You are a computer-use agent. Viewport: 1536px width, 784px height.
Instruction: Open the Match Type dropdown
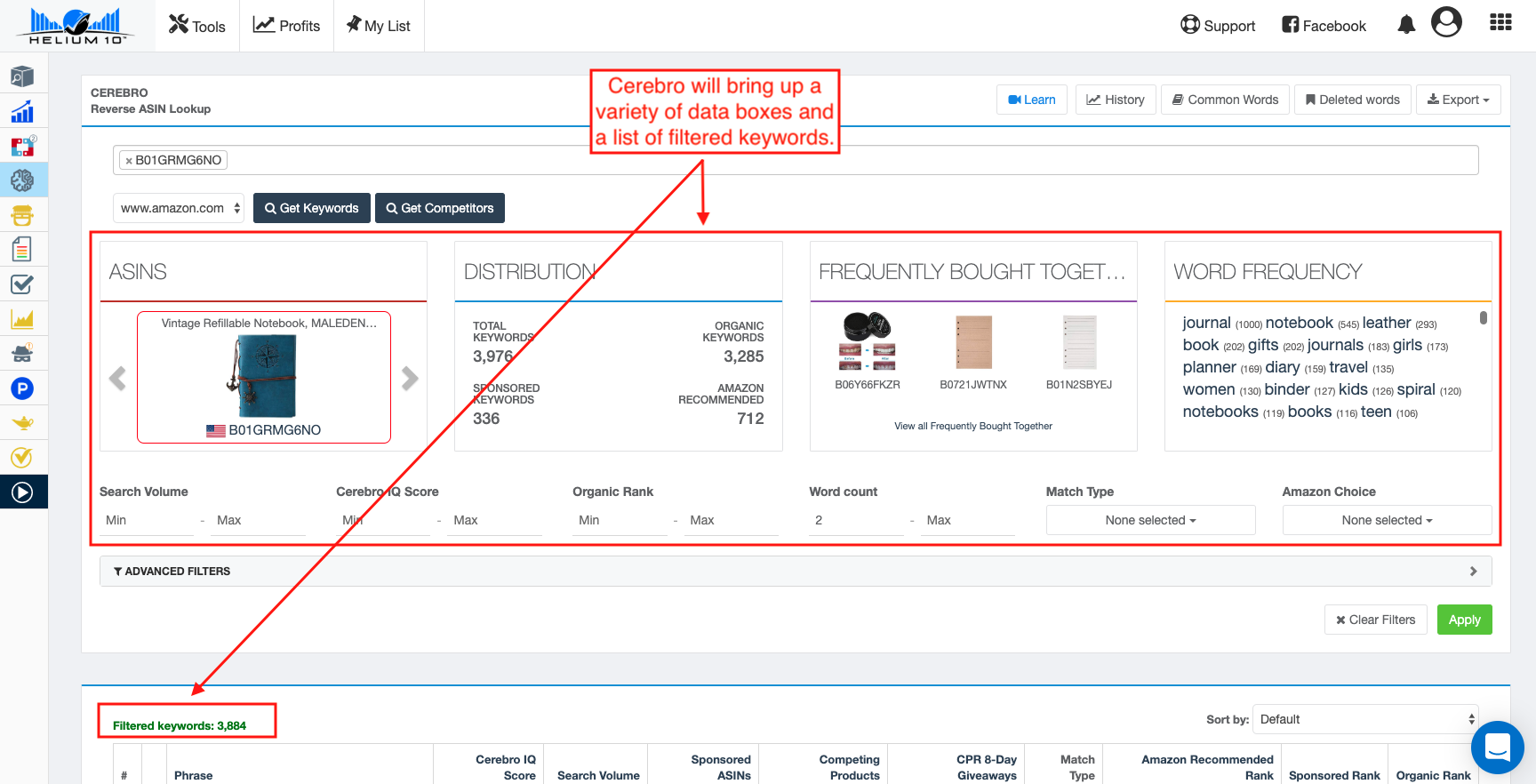[x=1150, y=520]
